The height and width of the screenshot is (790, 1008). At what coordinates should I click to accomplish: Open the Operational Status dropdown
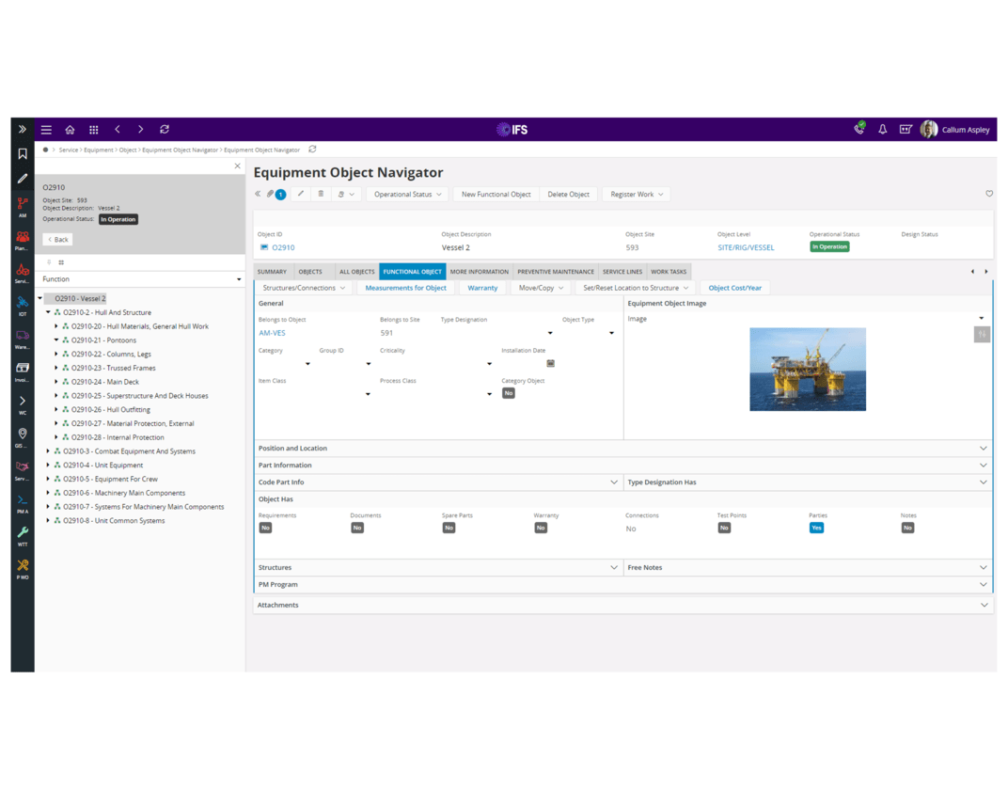[x=408, y=193]
